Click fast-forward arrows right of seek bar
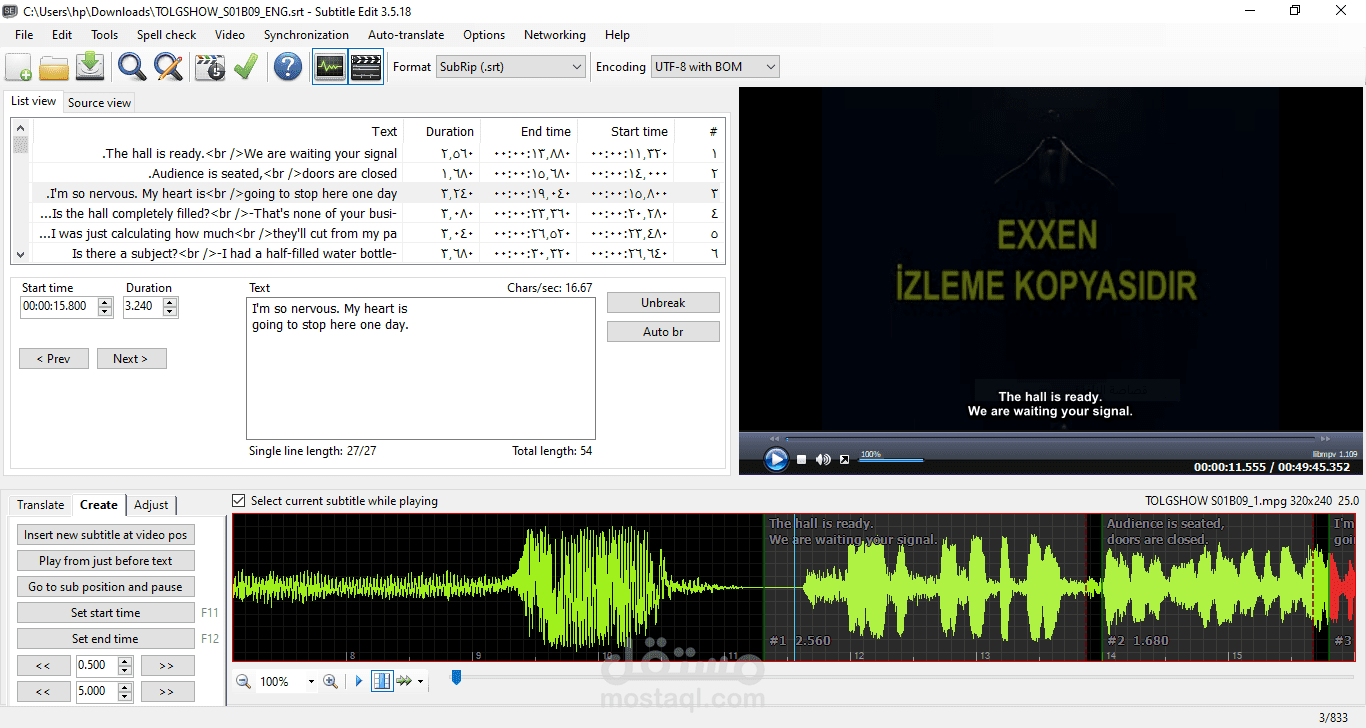1366x728 pixels. 1326,438
